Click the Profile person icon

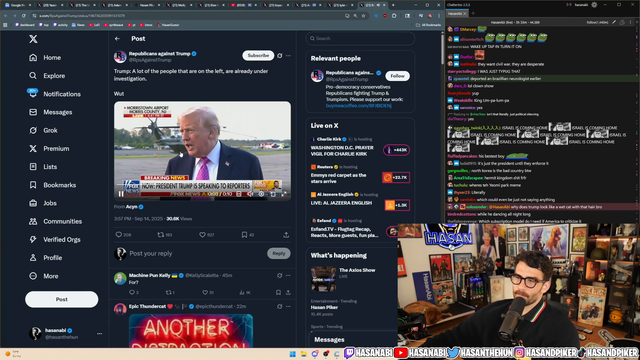point(33,258)
